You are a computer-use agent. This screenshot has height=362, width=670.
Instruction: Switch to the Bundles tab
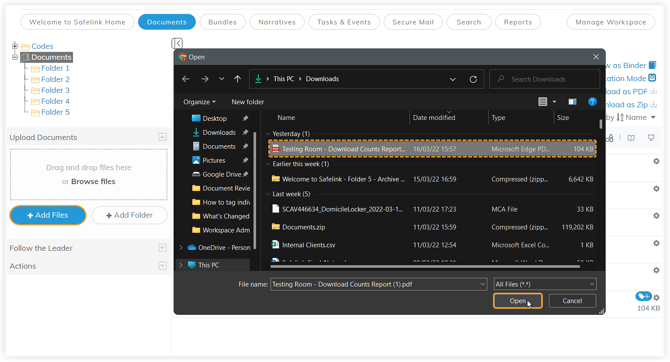click(222, 22)
